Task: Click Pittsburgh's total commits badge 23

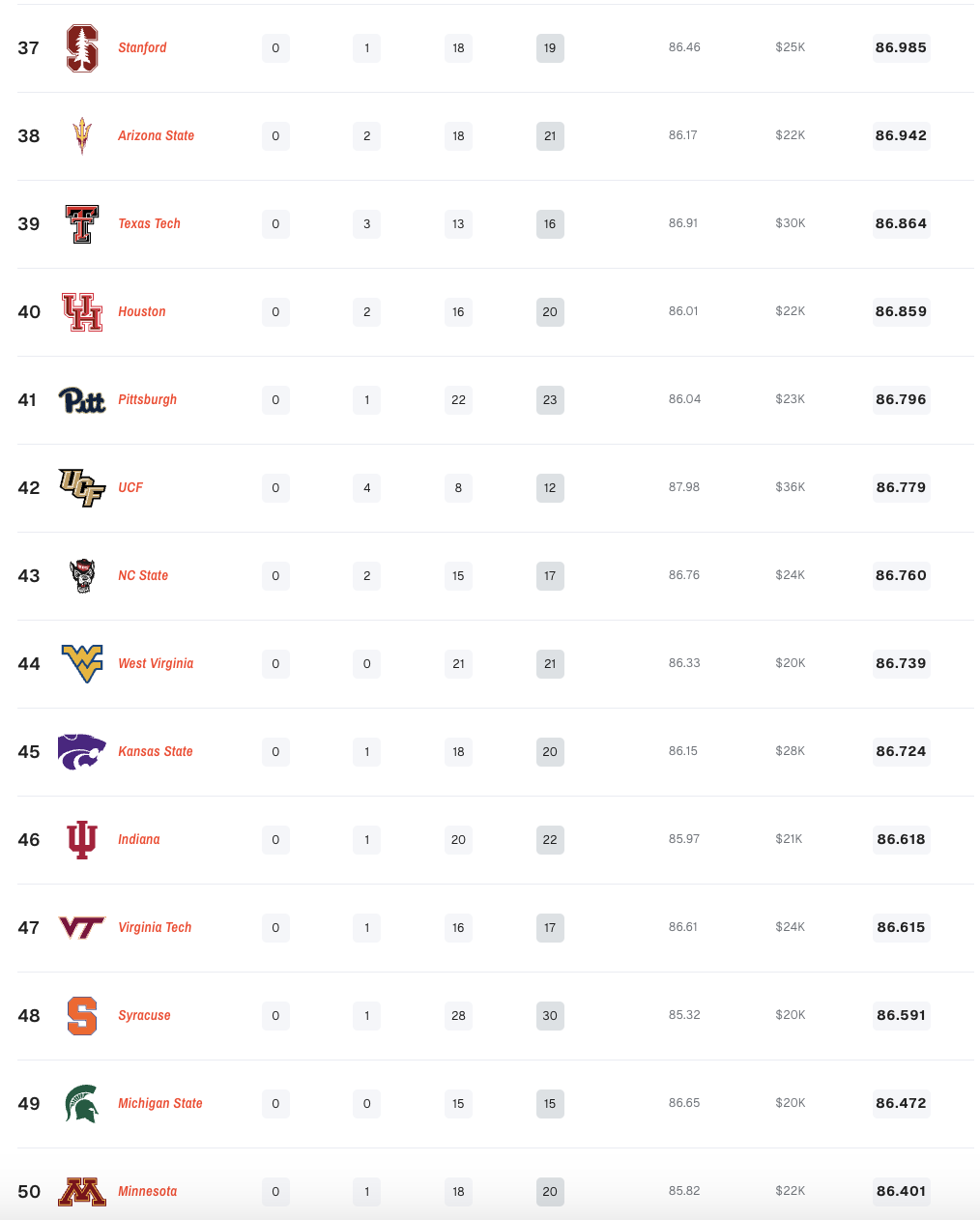Action: pyautogui.click(x=550, y=400)
